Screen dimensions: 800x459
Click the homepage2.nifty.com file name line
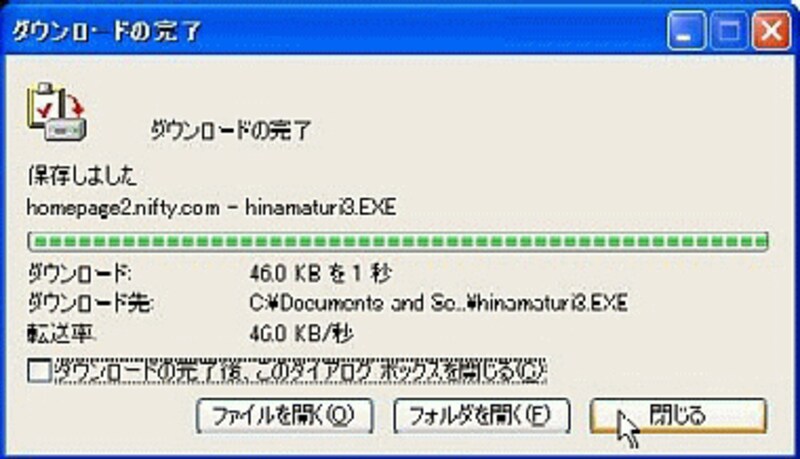coord(211,208)
